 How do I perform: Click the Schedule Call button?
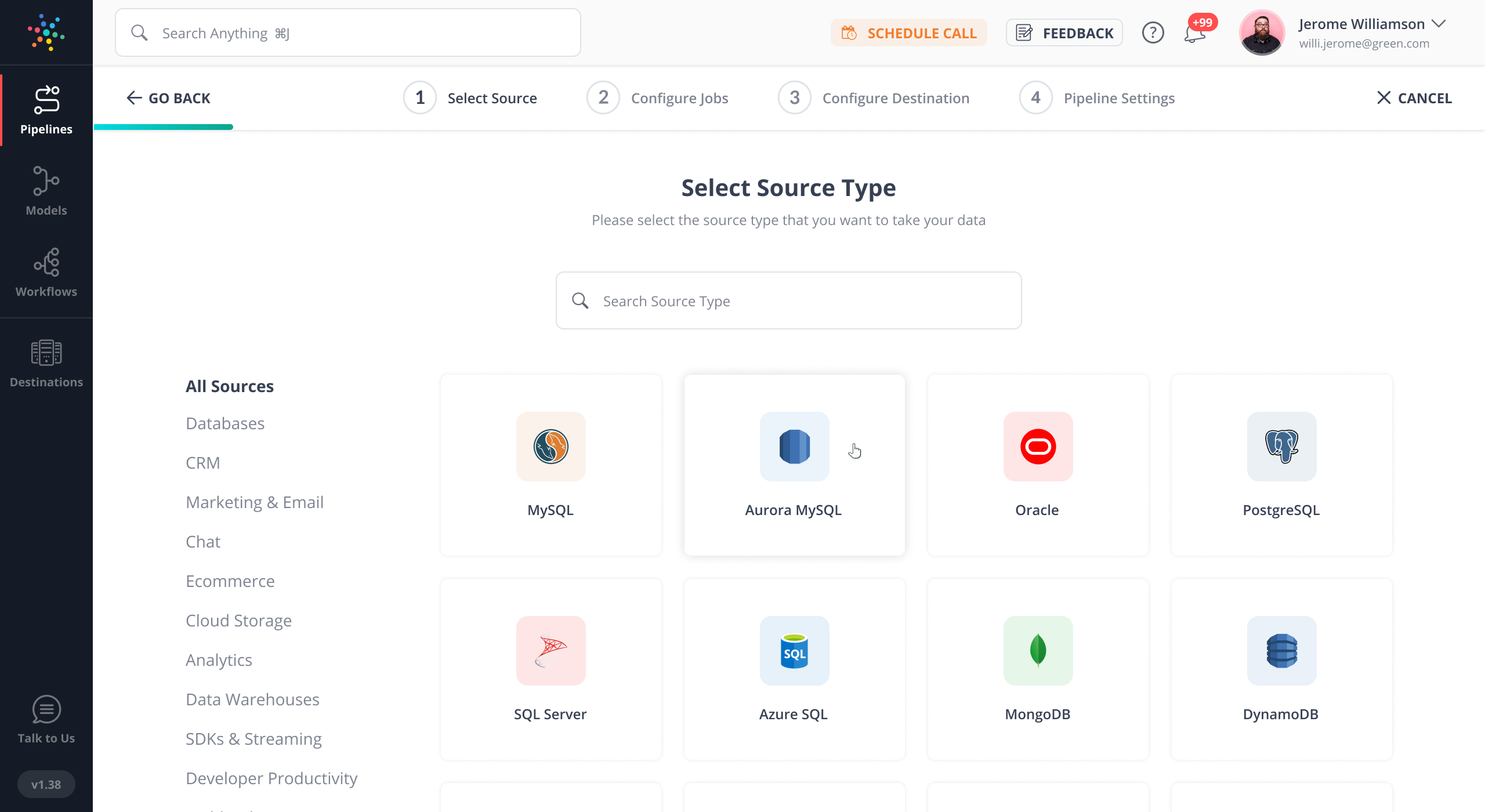(909, 33)
